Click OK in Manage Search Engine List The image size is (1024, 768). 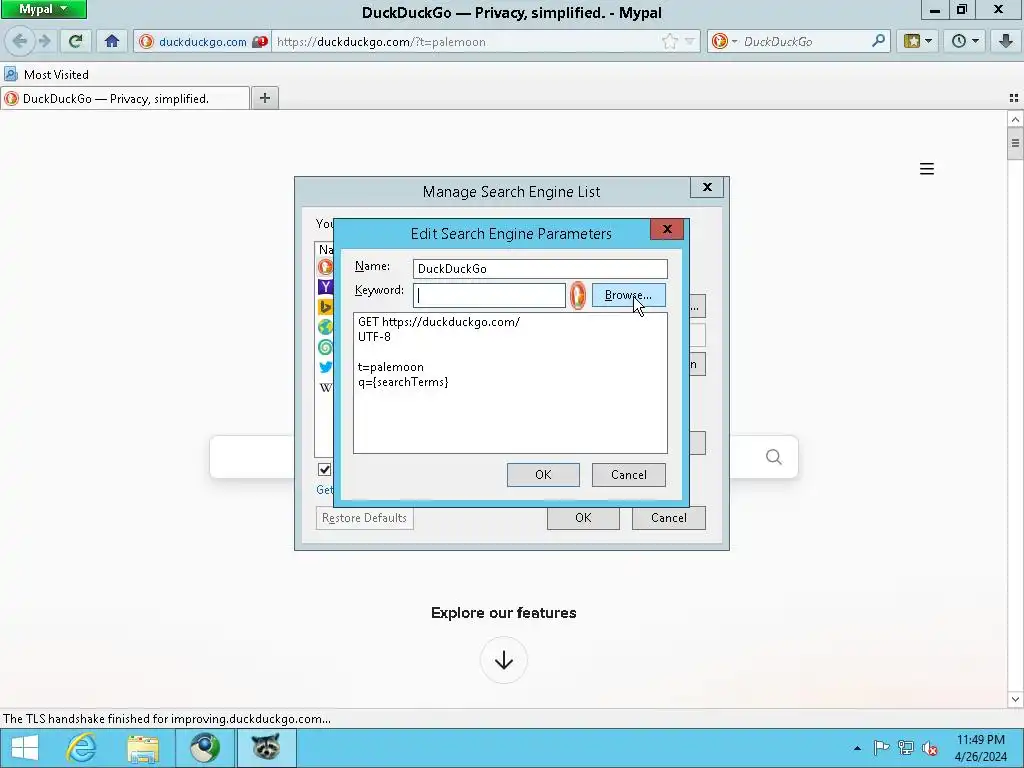583,518
